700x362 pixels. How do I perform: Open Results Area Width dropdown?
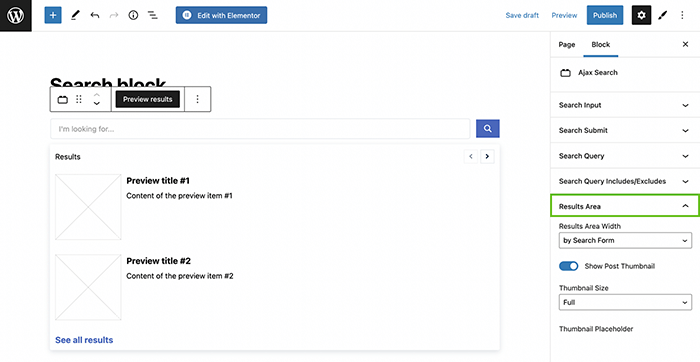[625, 240]
